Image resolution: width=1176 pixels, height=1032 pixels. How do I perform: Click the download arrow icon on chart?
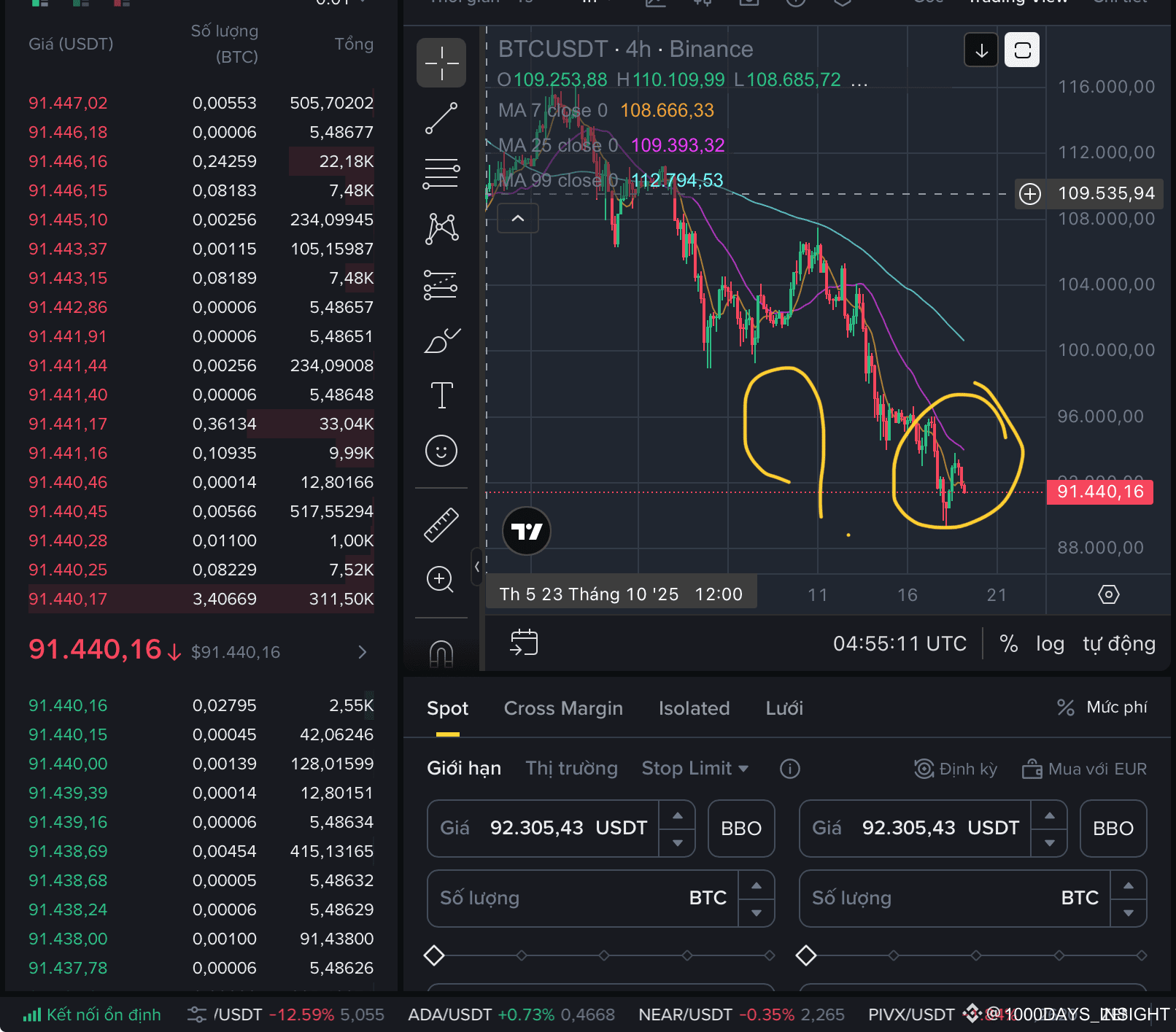click(x=981, y=50)
